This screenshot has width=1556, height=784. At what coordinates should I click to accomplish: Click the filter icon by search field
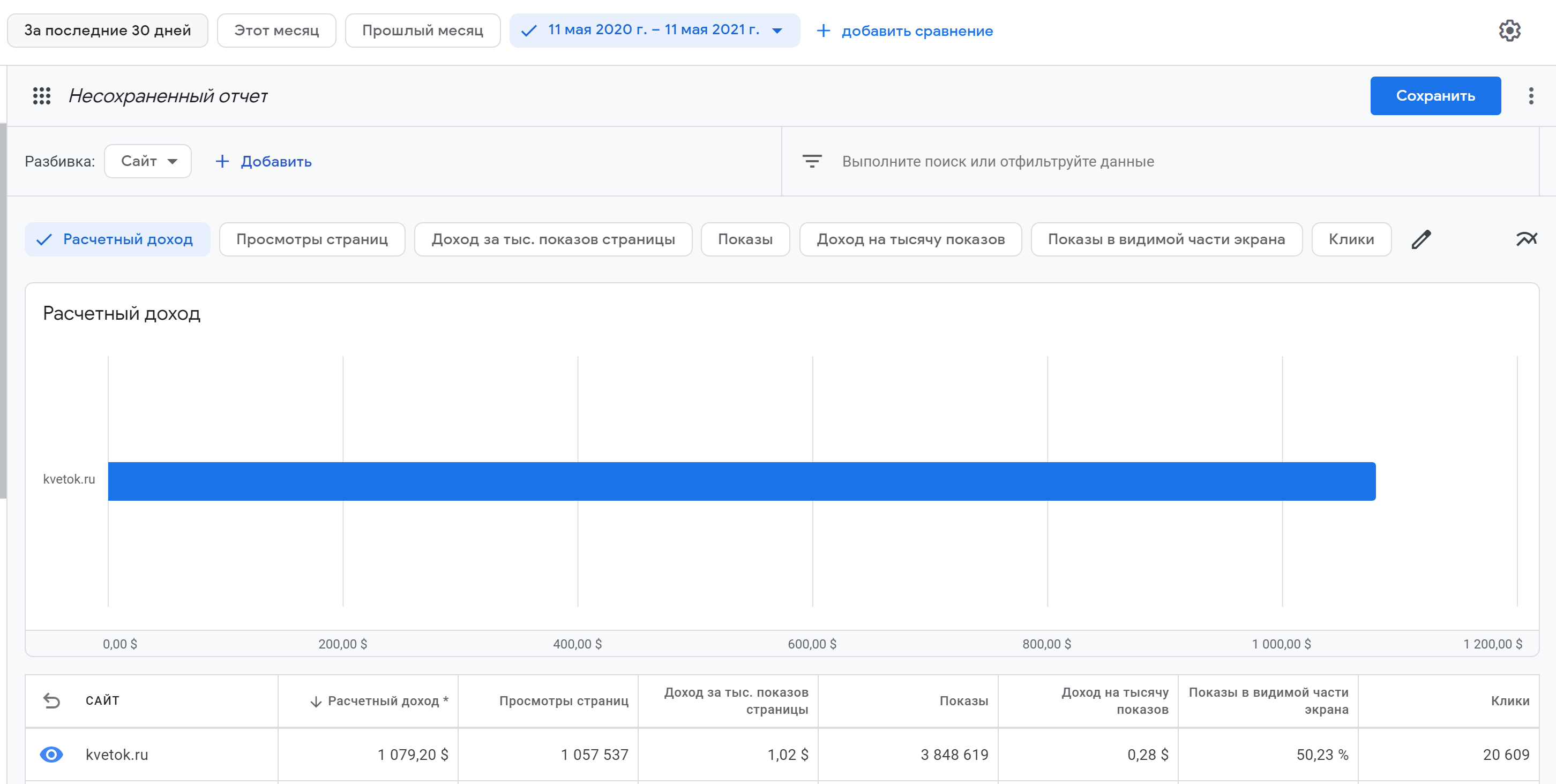coord(811,161)
